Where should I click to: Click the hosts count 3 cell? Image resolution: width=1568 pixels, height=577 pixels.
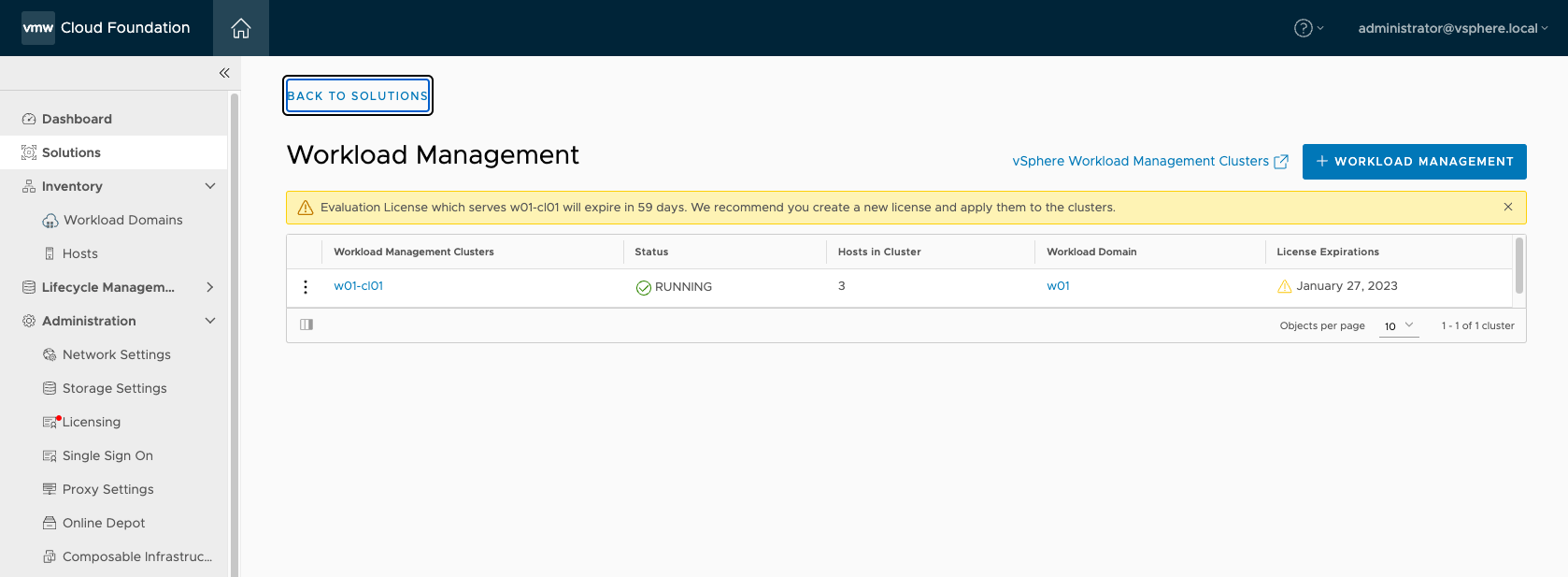842,286
